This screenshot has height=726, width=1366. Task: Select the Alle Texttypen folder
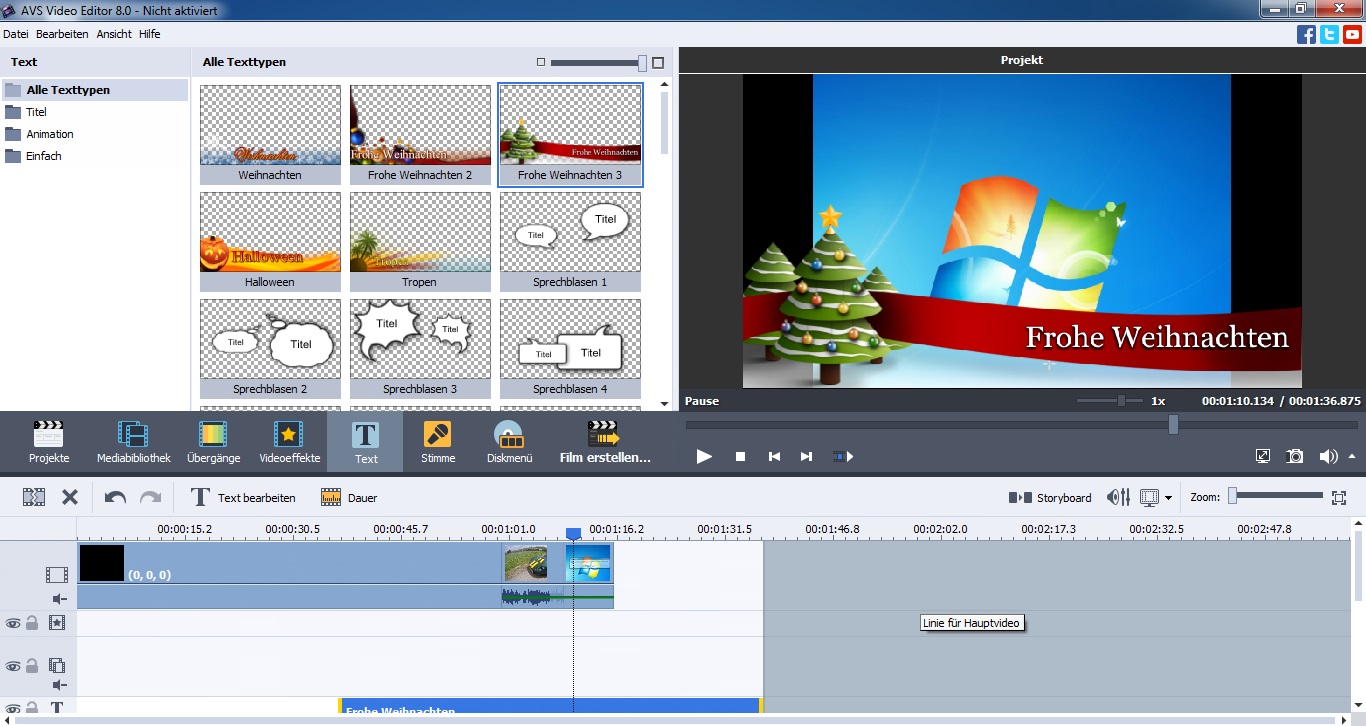coord(95,90)
